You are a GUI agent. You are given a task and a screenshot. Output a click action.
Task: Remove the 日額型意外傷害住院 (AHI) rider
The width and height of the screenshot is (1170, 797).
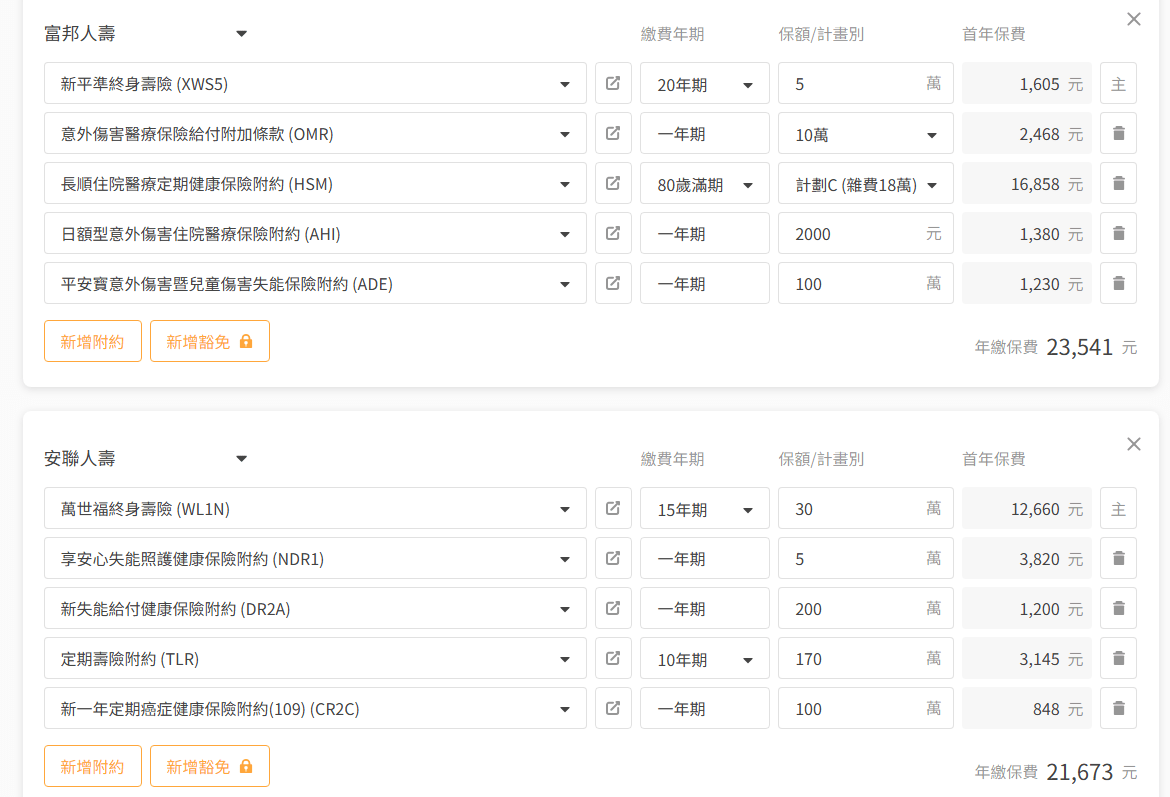point(1118,233)
